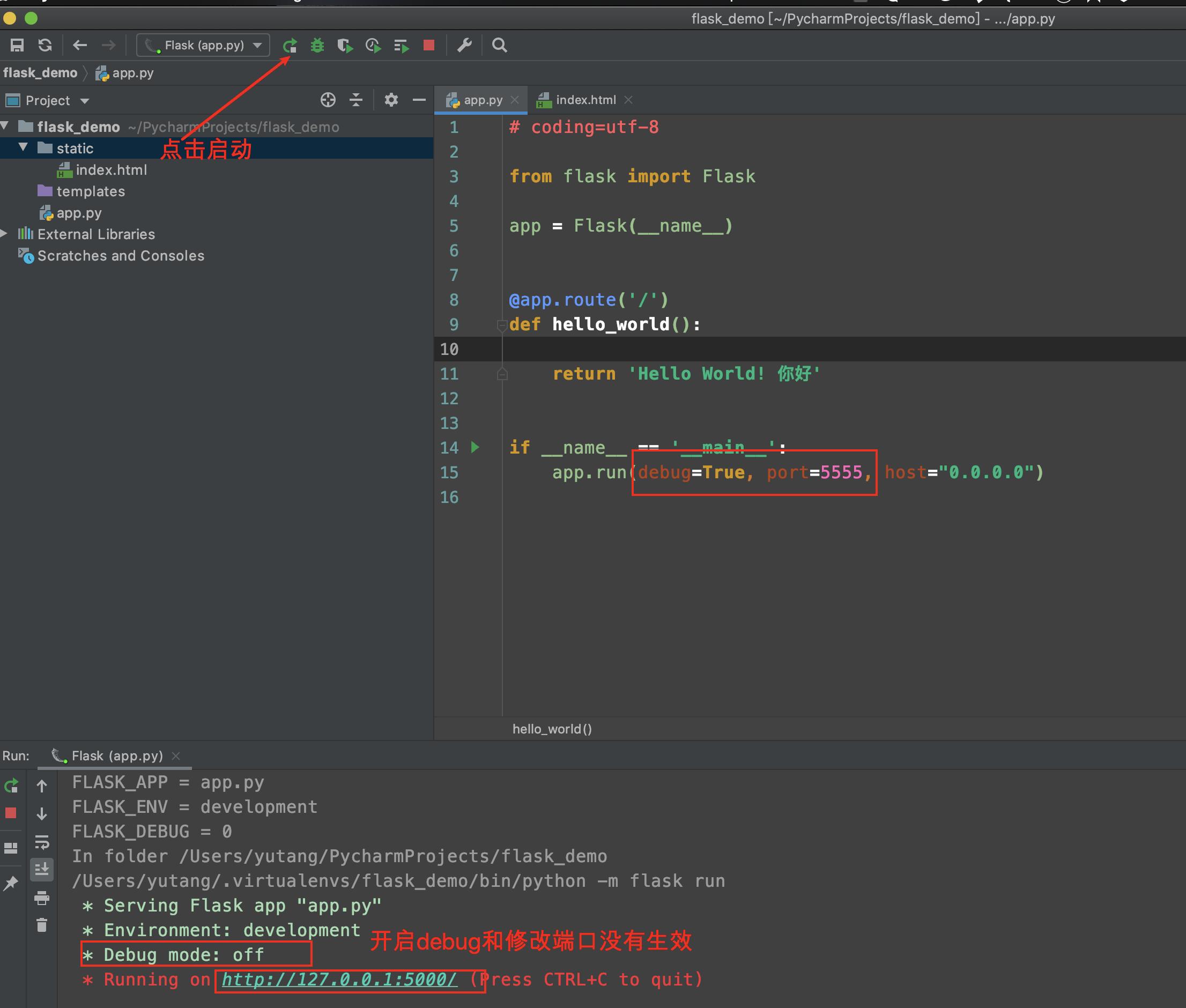This screenshot has width=1186, height=1008.
Task: Navigate back with the left arrow
Action: click(80, 45)
